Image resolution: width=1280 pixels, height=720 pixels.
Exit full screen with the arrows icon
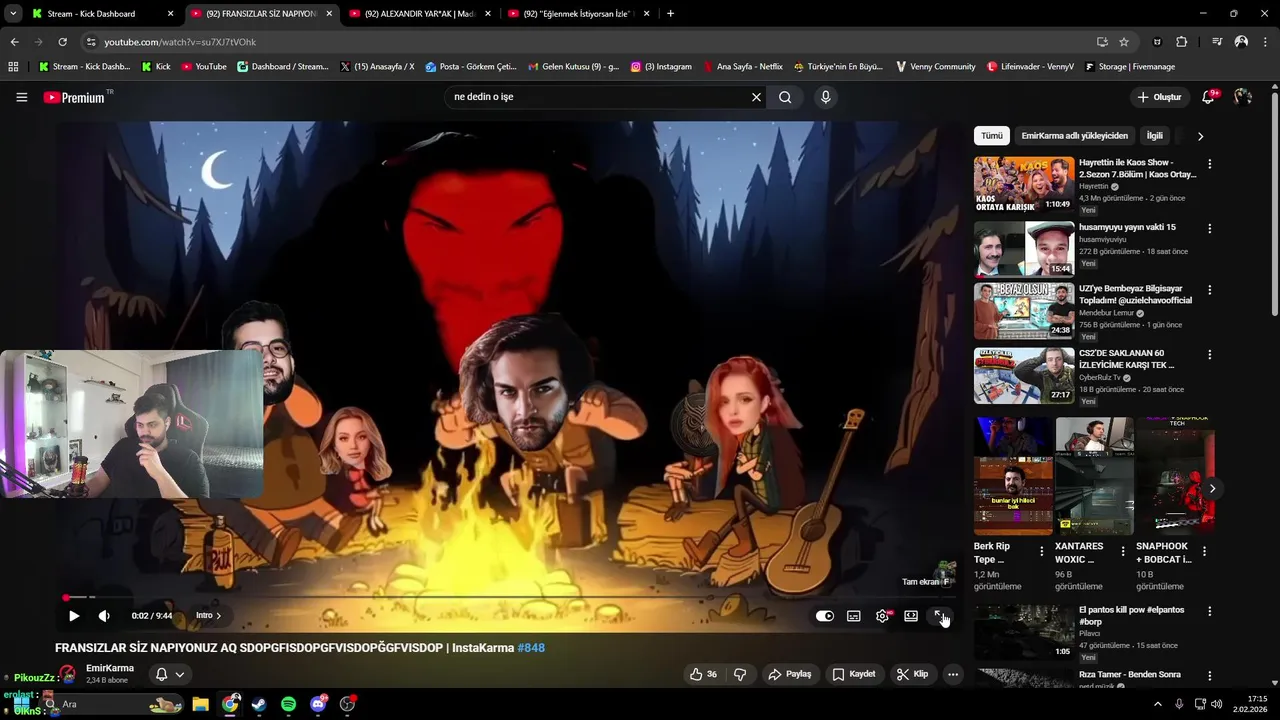pos(940,616)
